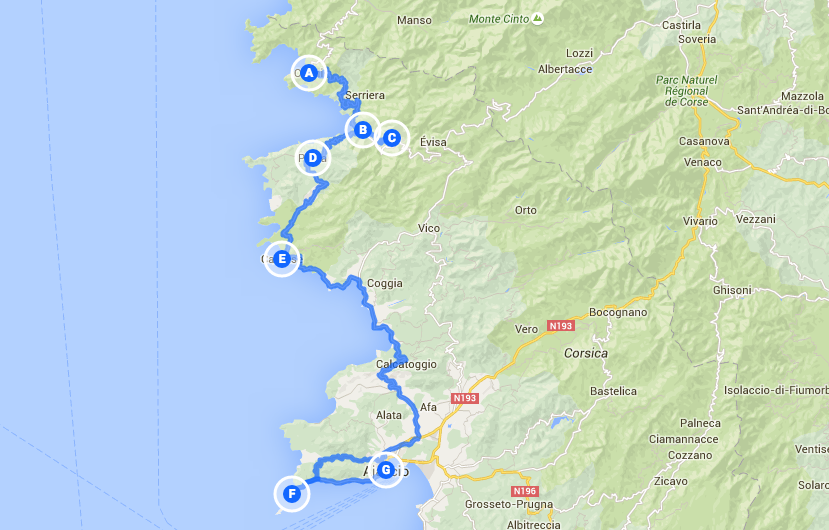Click the Venaco town label
The width and height of the screenshot is (829, 530).
tap(703, 162)
